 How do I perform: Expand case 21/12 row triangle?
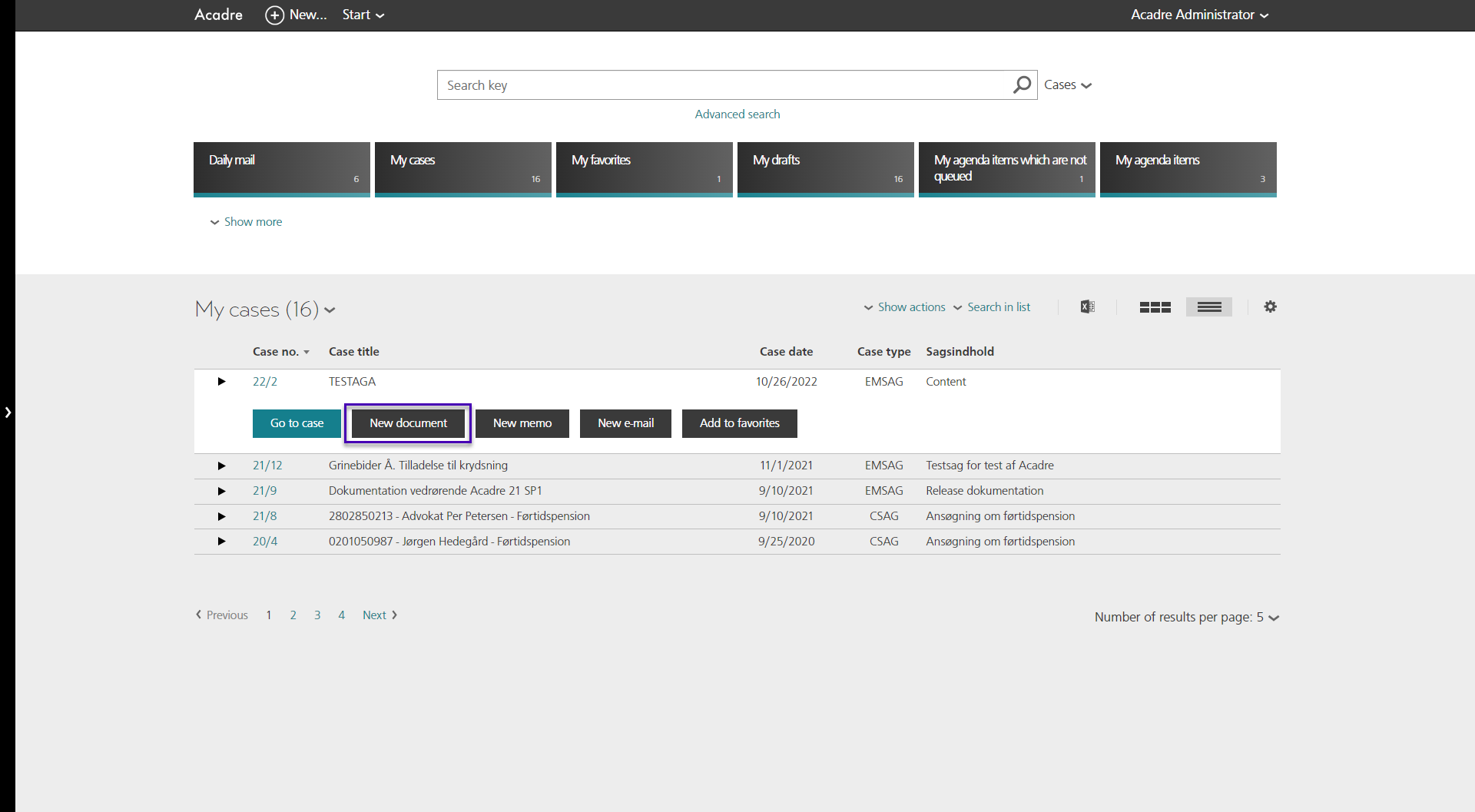click(221, 466)
